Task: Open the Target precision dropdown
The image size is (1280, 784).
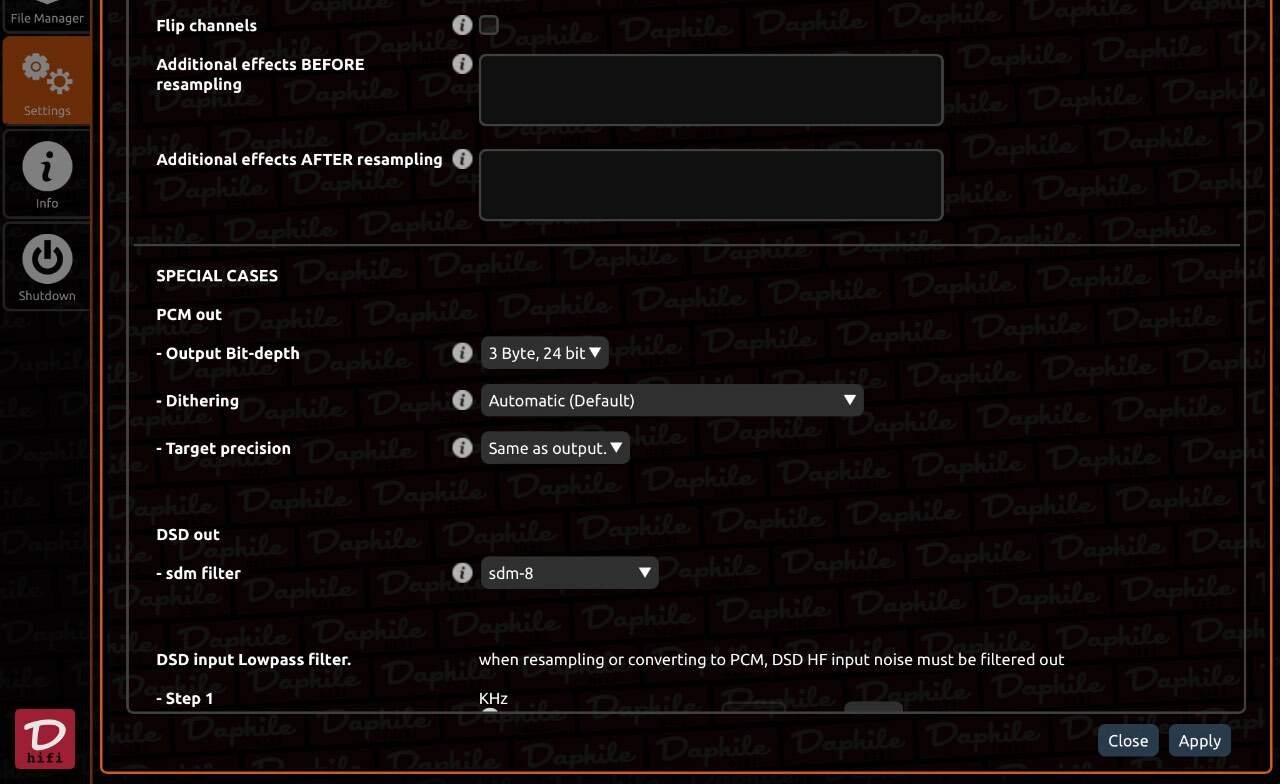Action: [x=555, y=448]
